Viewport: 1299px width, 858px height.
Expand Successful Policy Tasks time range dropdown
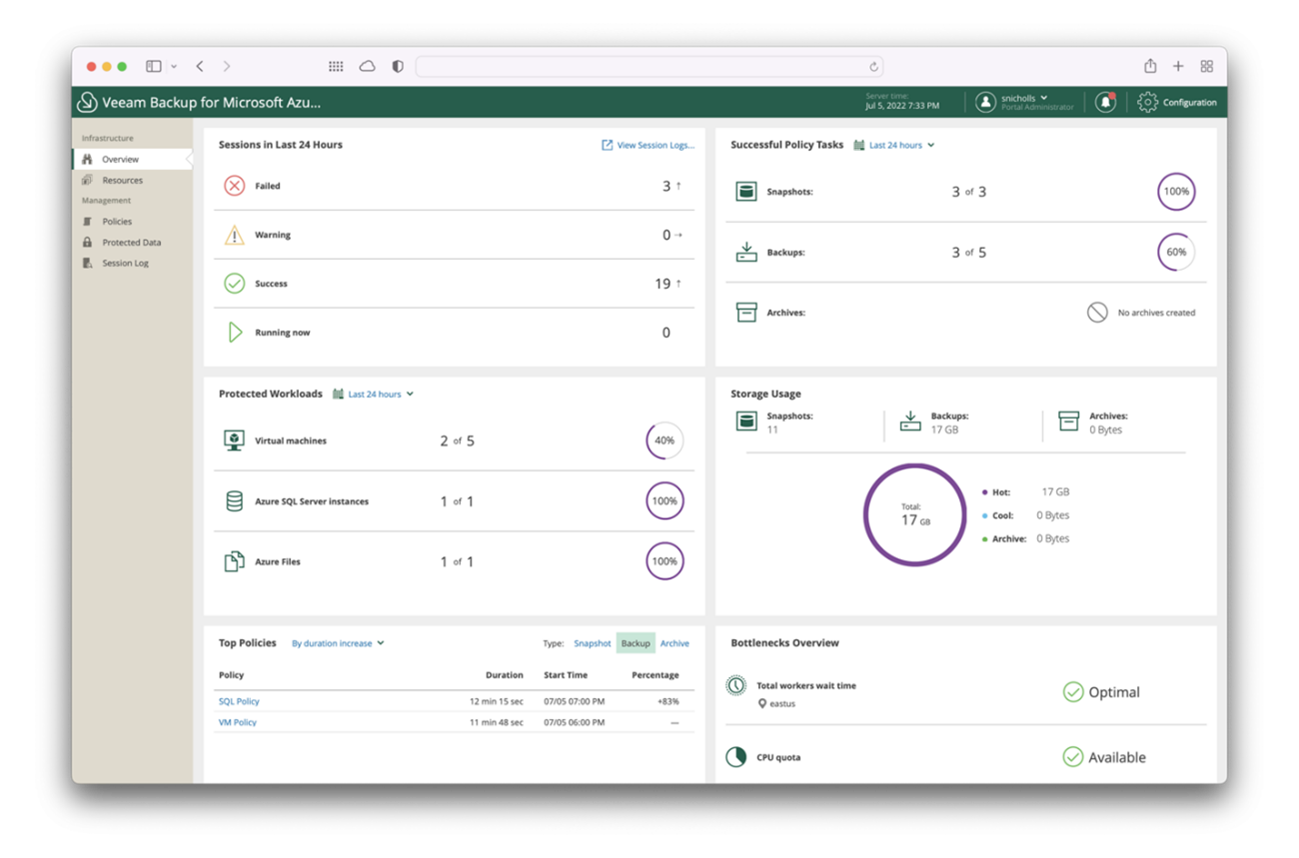point(896,145)
